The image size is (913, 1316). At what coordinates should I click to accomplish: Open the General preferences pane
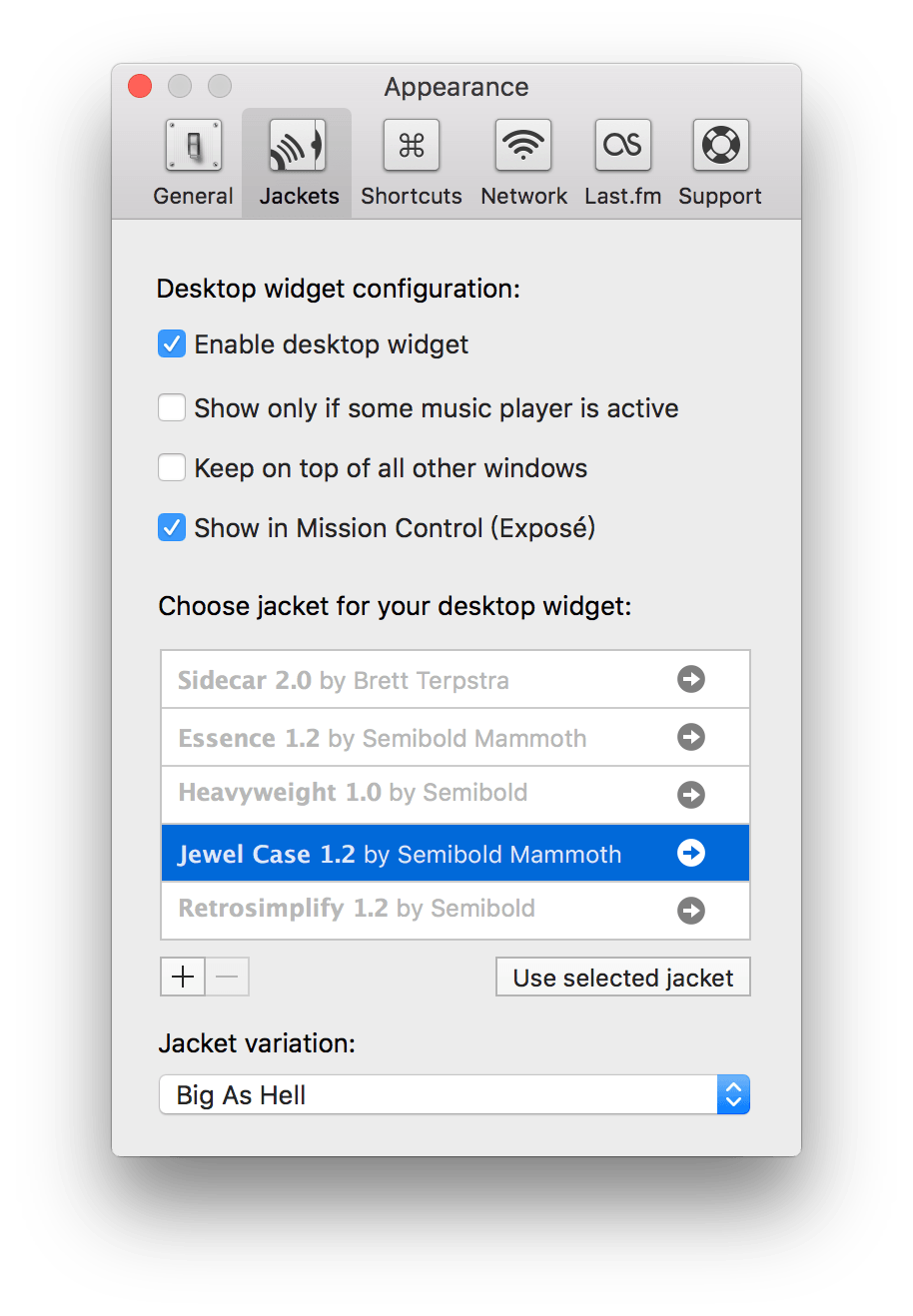tap(193, 163)
